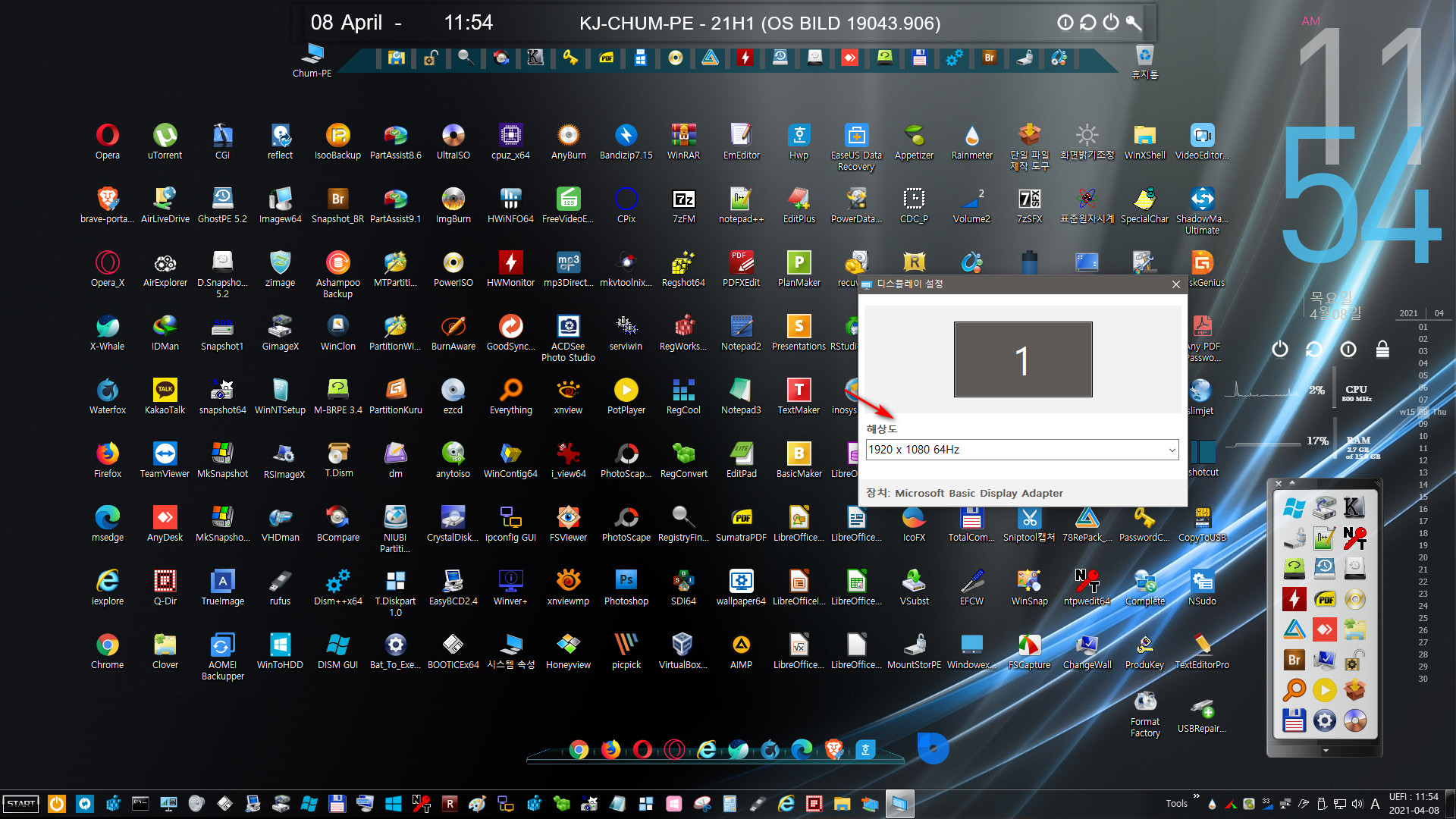Launch EasyBCD2.4 from the desktop
Image resolution: width=1456 pixels, height=819 pixels.
point(453,587)
